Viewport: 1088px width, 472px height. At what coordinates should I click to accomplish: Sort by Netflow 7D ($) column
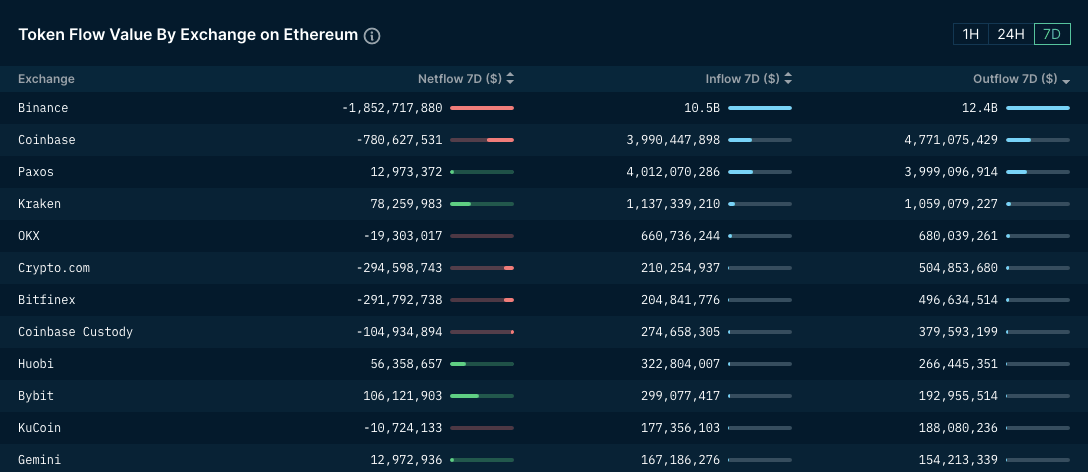[466, 79]
